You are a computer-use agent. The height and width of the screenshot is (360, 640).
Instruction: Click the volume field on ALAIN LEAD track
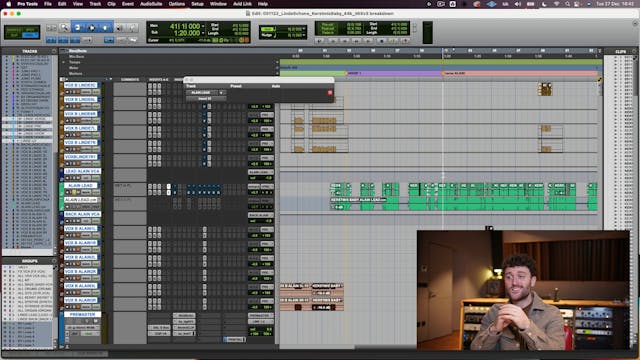(254, 192)
